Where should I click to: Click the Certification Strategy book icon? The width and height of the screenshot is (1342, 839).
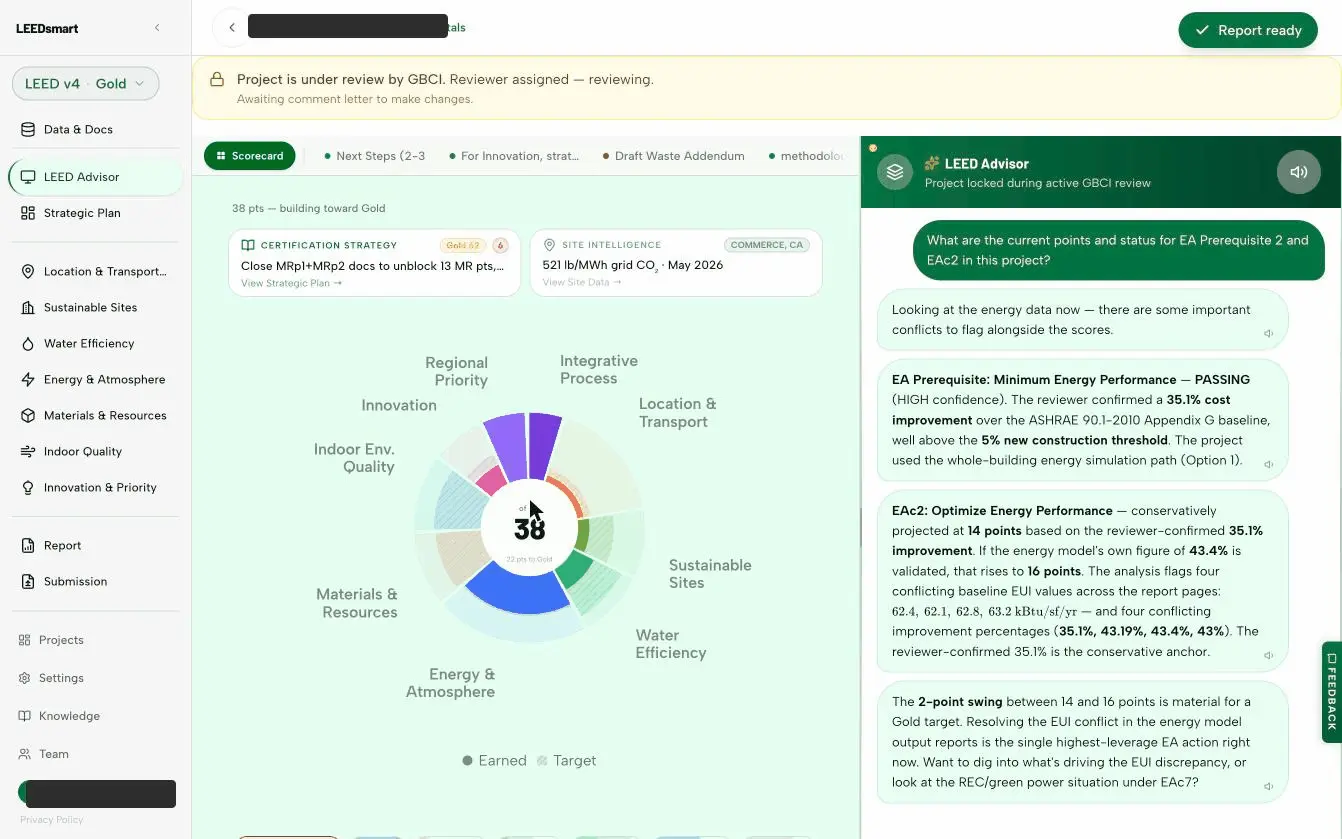click(248, 245)
